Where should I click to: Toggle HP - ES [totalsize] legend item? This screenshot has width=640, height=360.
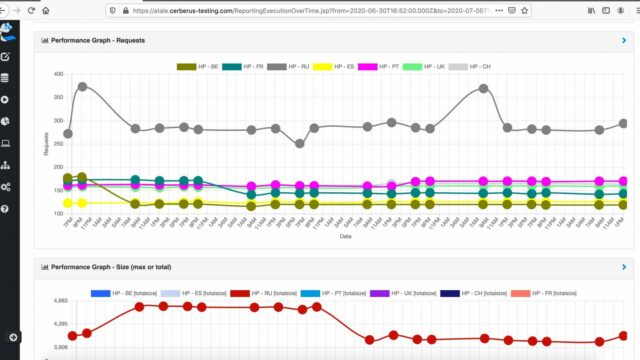[193, 293]
